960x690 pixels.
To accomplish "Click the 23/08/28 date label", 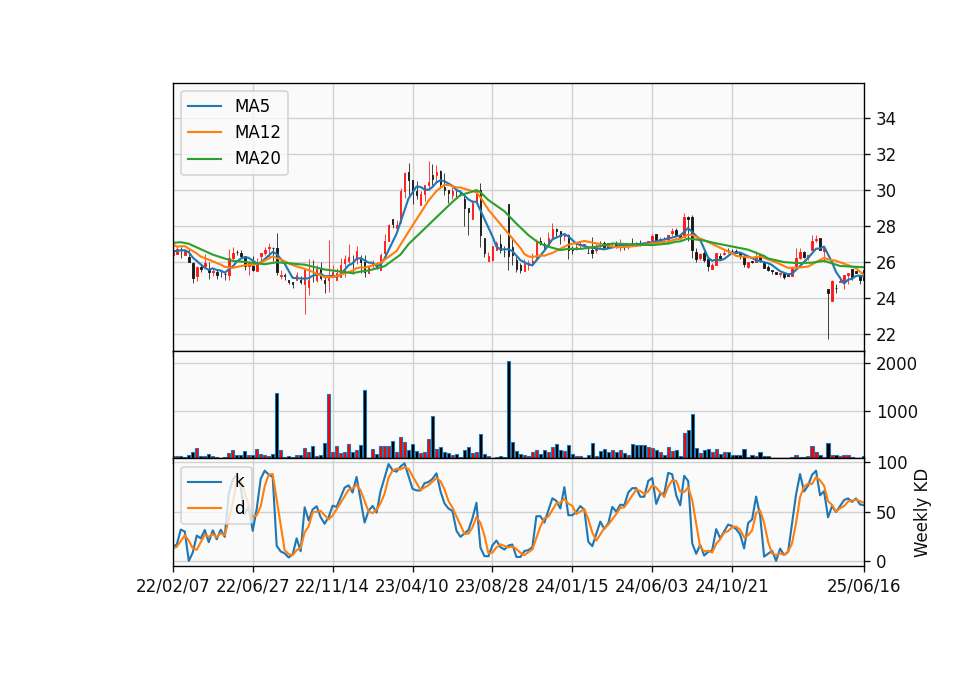I will click(x=492, y=586).
